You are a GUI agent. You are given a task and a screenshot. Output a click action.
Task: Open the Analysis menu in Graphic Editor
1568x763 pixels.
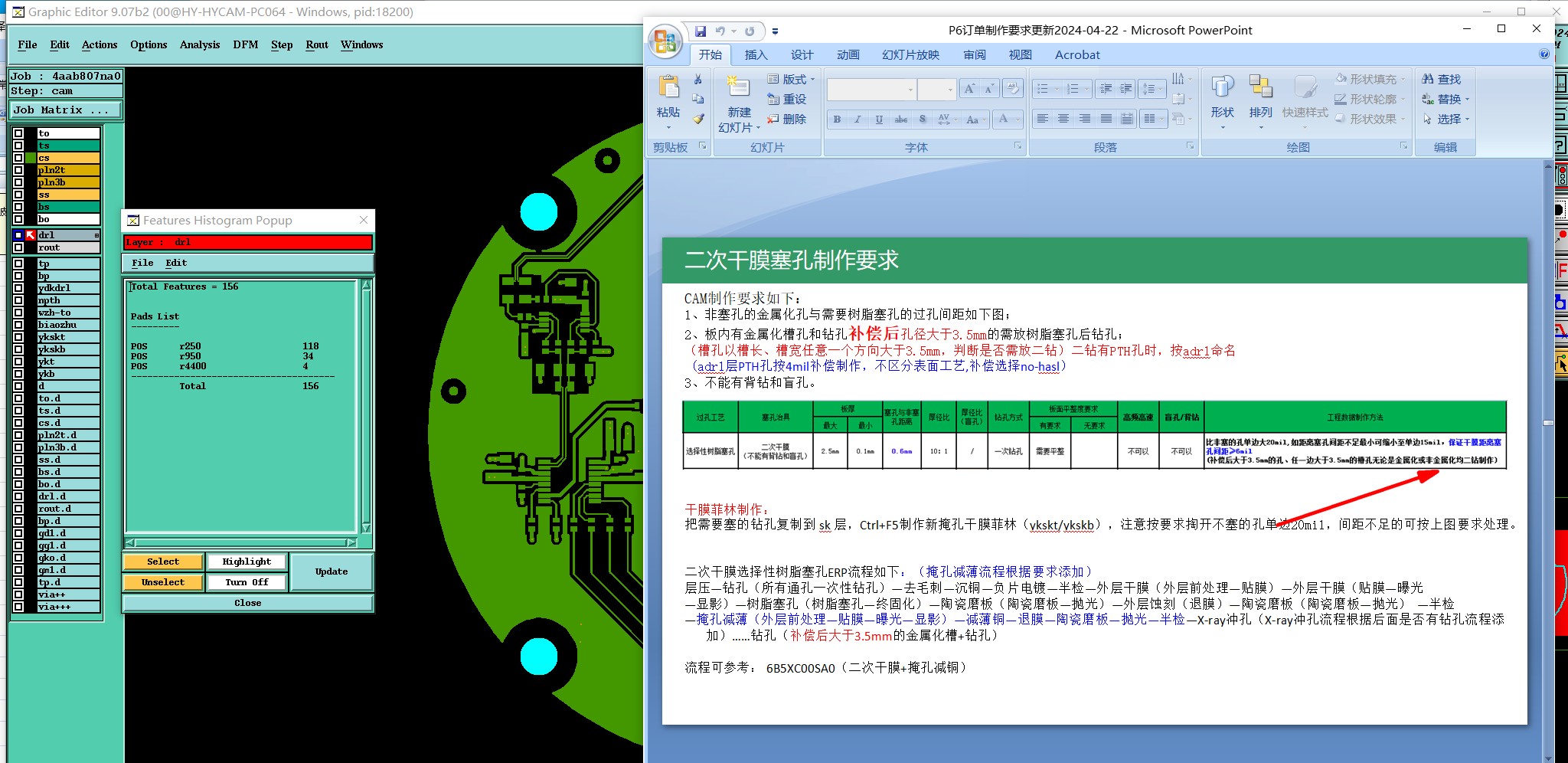(200, 44)
